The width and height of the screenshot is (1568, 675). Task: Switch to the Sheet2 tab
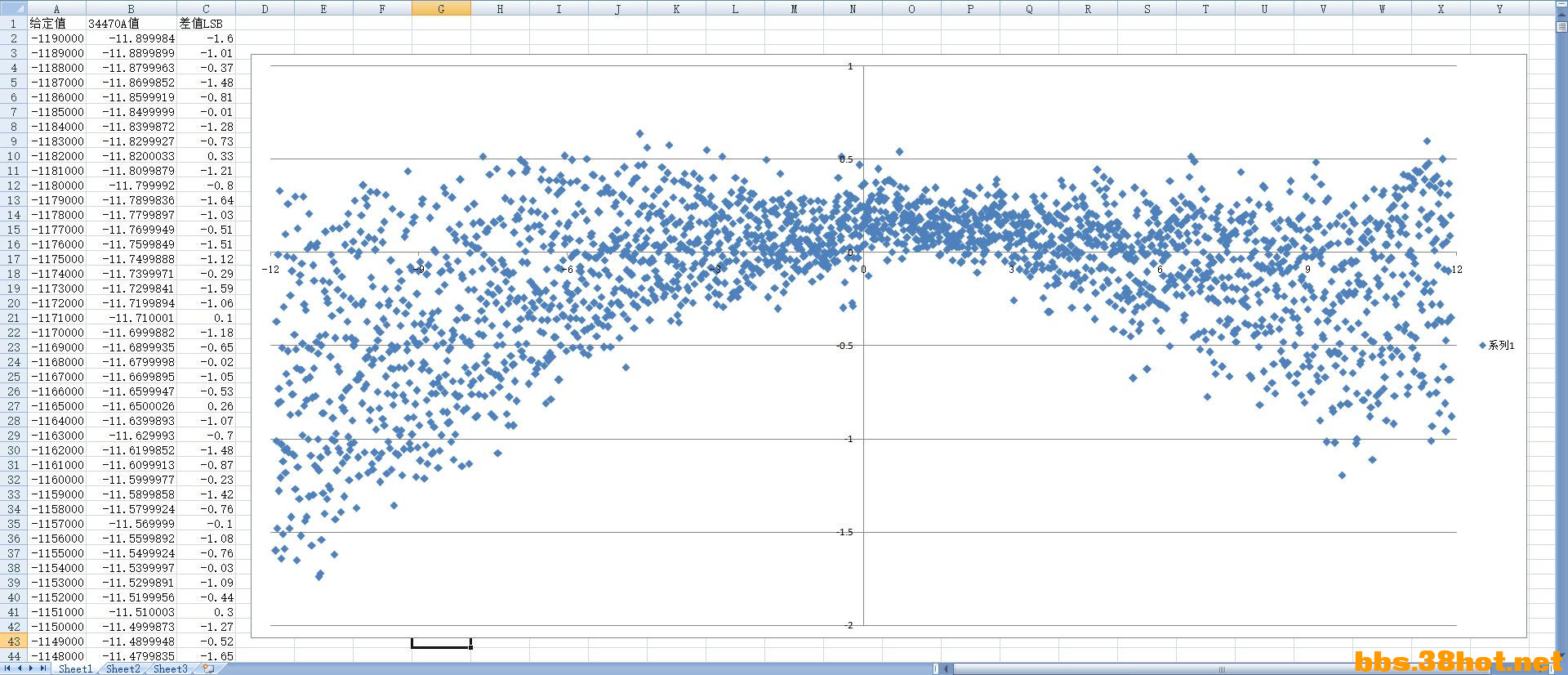(x=122, y=668)
